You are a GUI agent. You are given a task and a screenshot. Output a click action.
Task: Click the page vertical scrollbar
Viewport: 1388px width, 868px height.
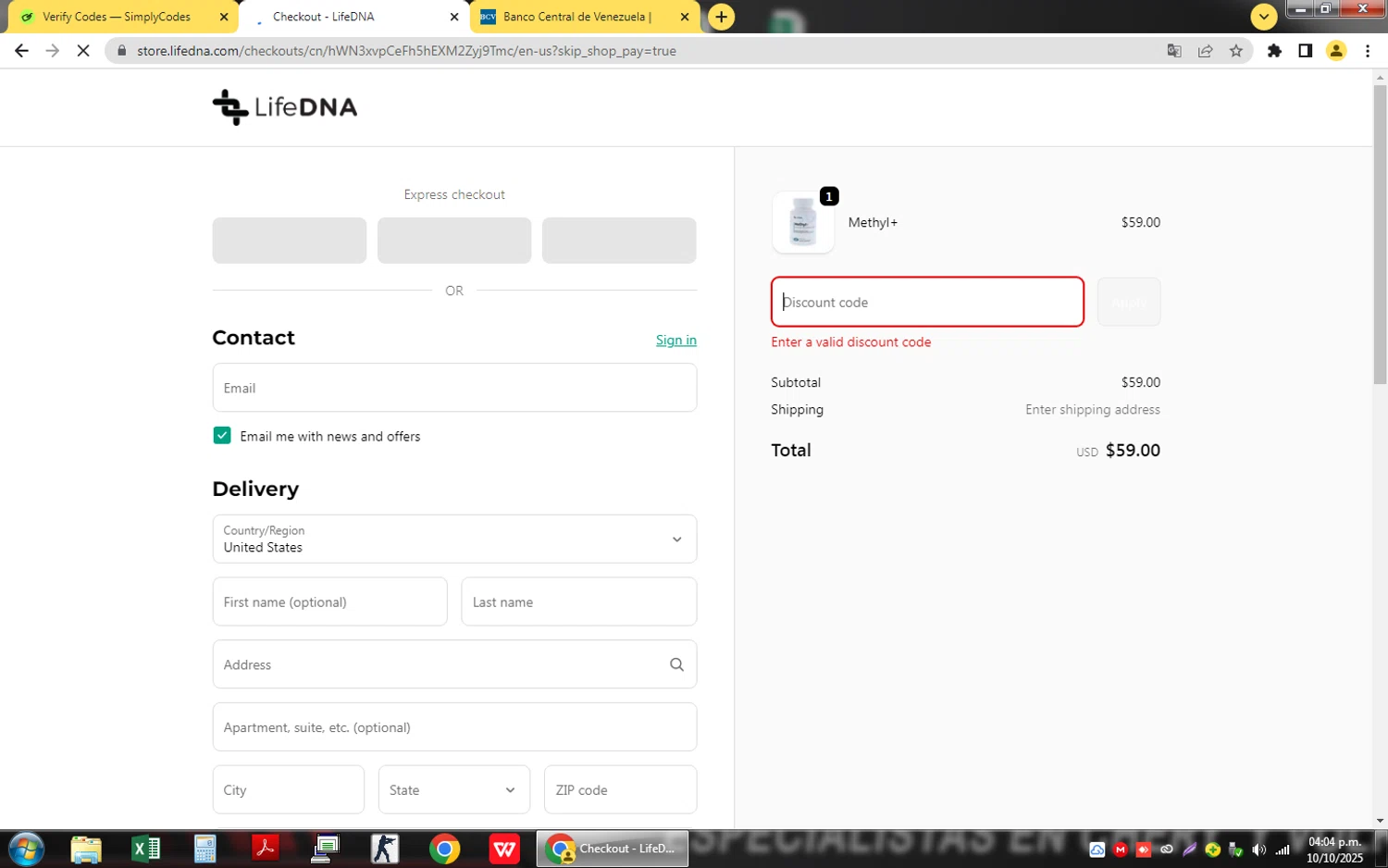1380,235
